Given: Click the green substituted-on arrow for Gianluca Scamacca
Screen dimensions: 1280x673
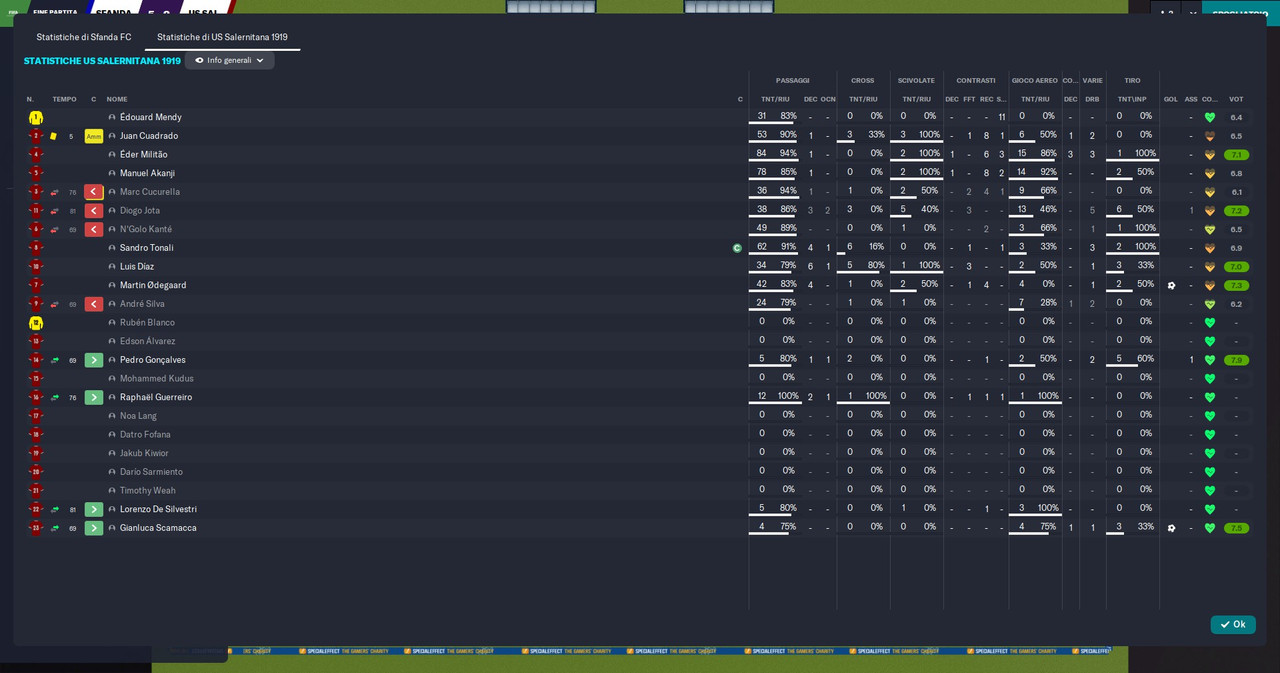Looking at the screenshot, I should [94, 528].
